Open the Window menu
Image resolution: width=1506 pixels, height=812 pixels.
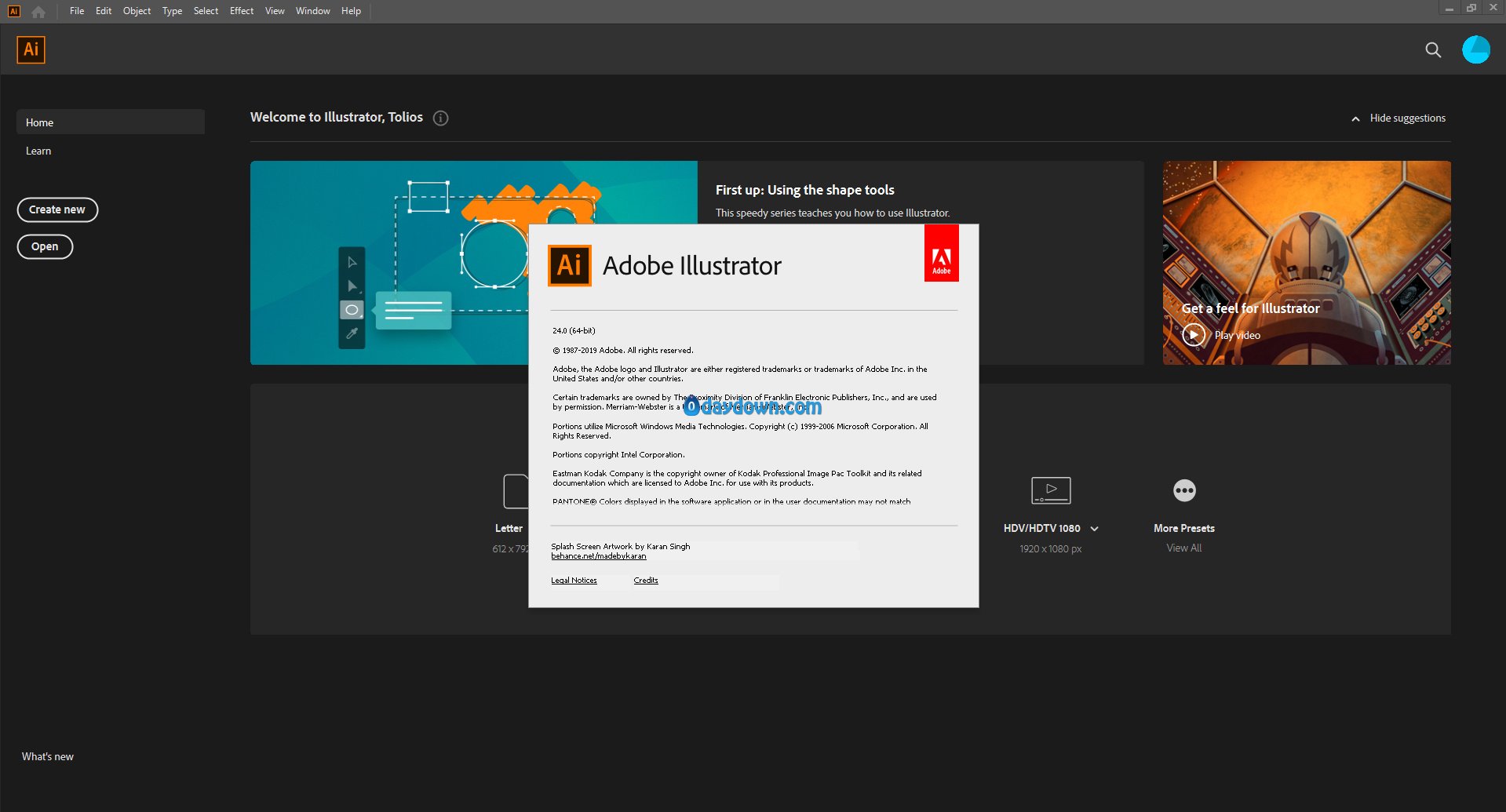click(312, 11)
